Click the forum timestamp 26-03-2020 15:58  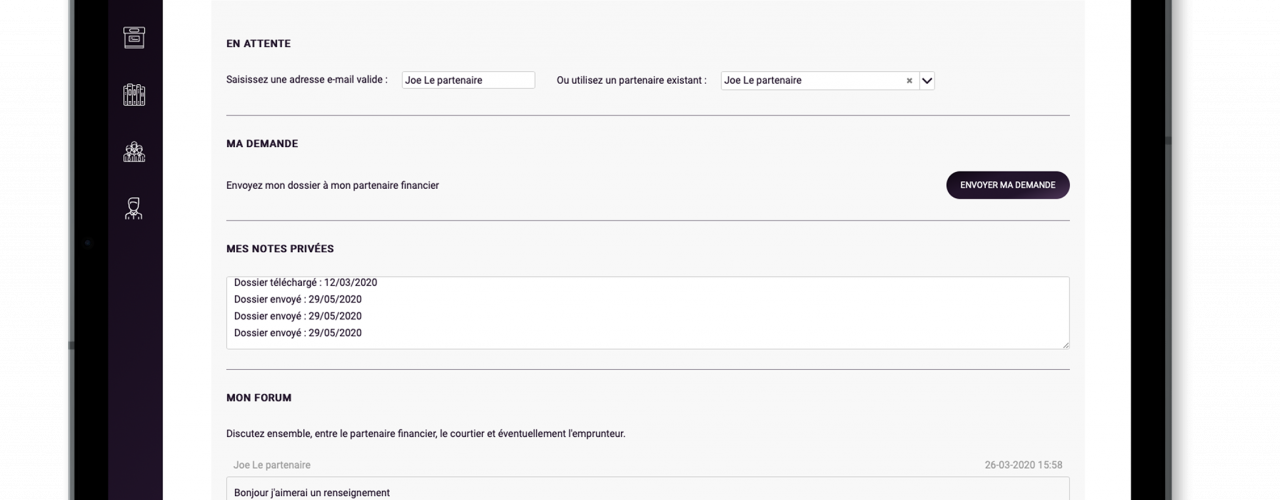[x=1023, y=465]
